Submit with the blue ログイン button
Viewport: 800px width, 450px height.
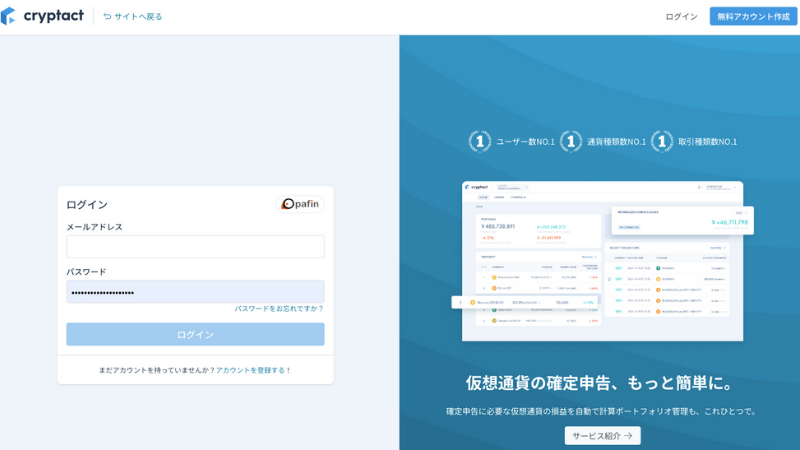coord(195,334)
